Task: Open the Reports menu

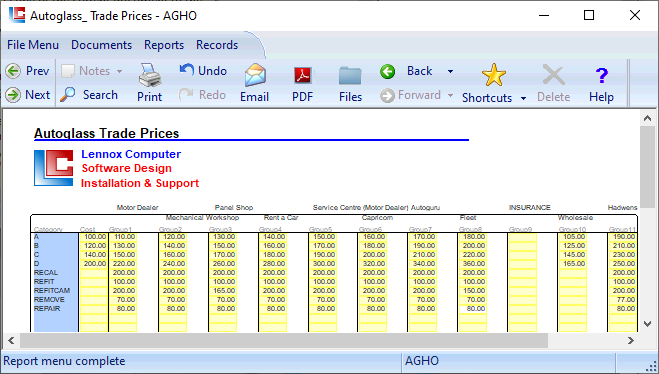Action: click(164, 45)
